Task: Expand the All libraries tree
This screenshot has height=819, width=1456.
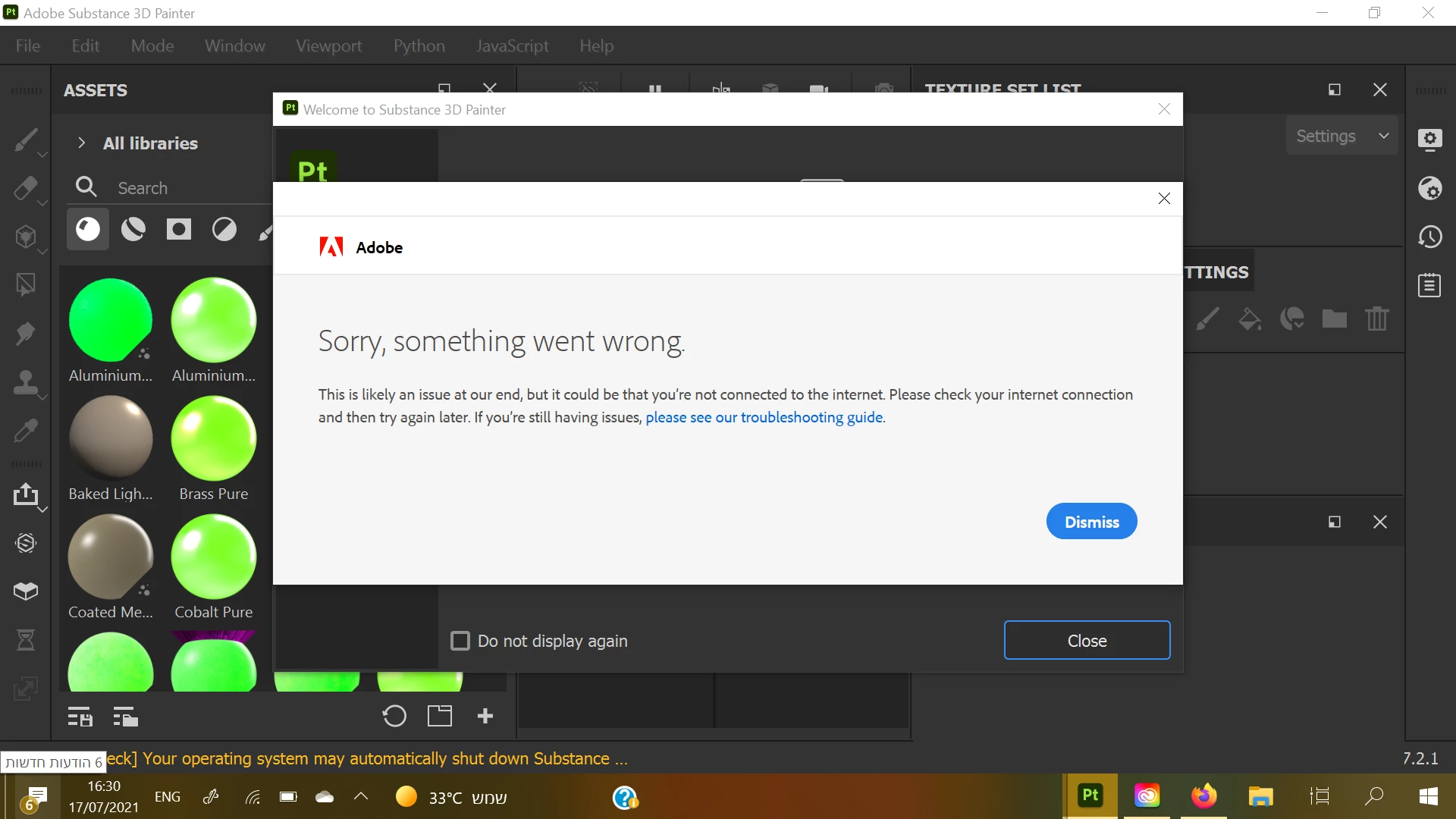Action: (81, 143)
